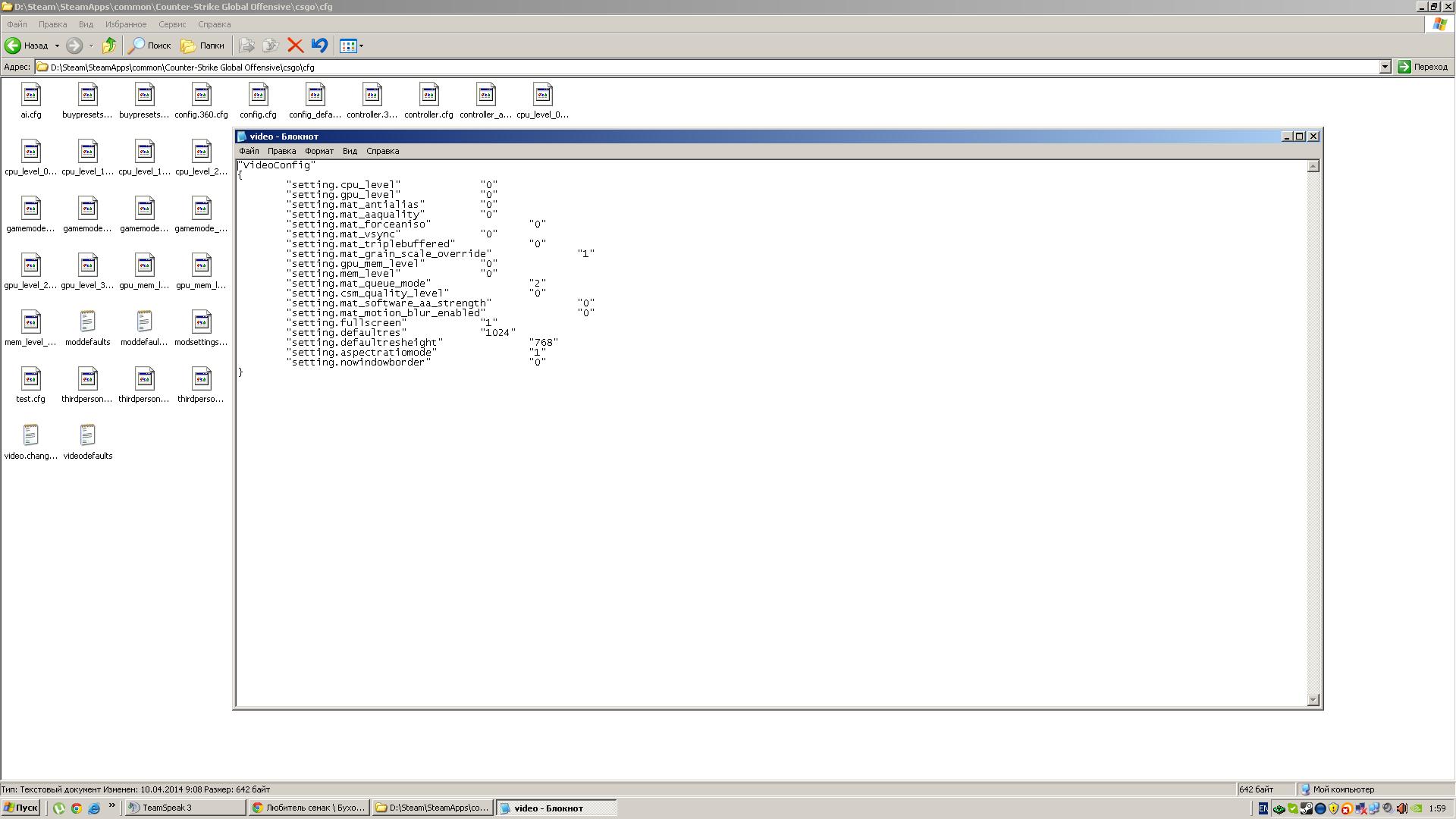The height and width of the screenshot is (819, 1456).
Task: Open the Search (Поиск) toolbar button
Action: (149, 45)
